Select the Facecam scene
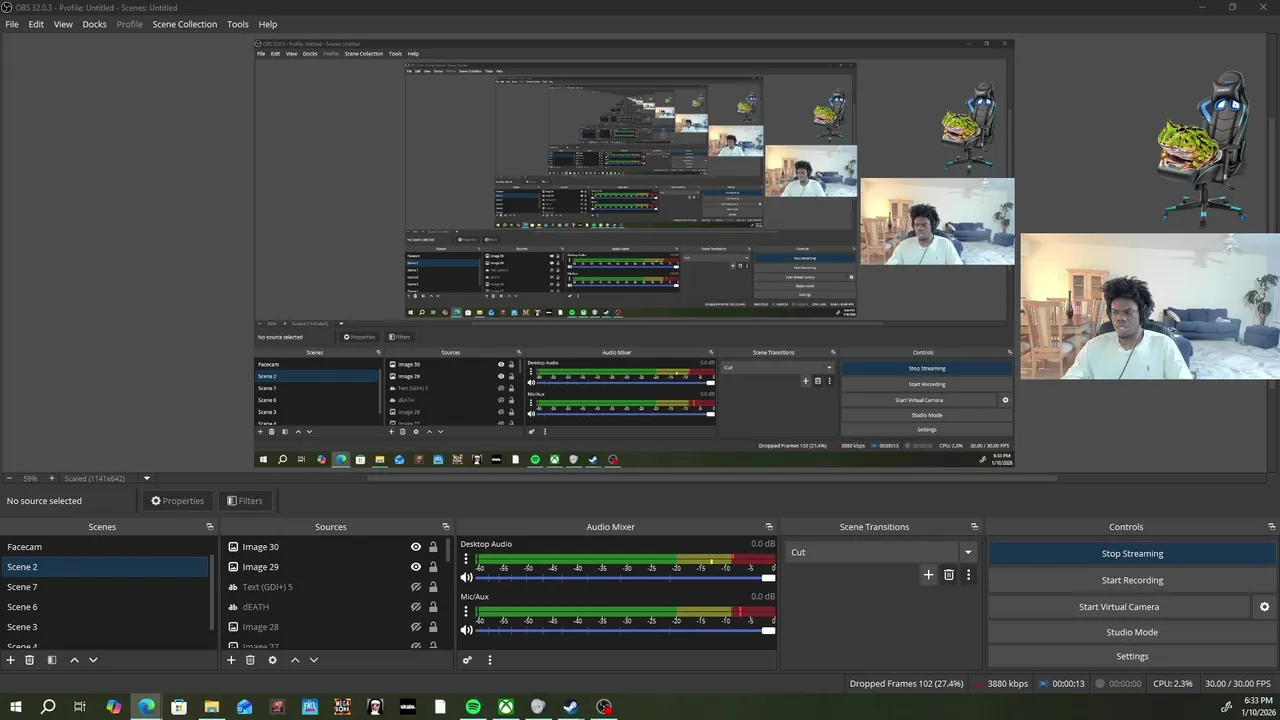The width and height of the screenshot is (1280, 720). [105, 547]
